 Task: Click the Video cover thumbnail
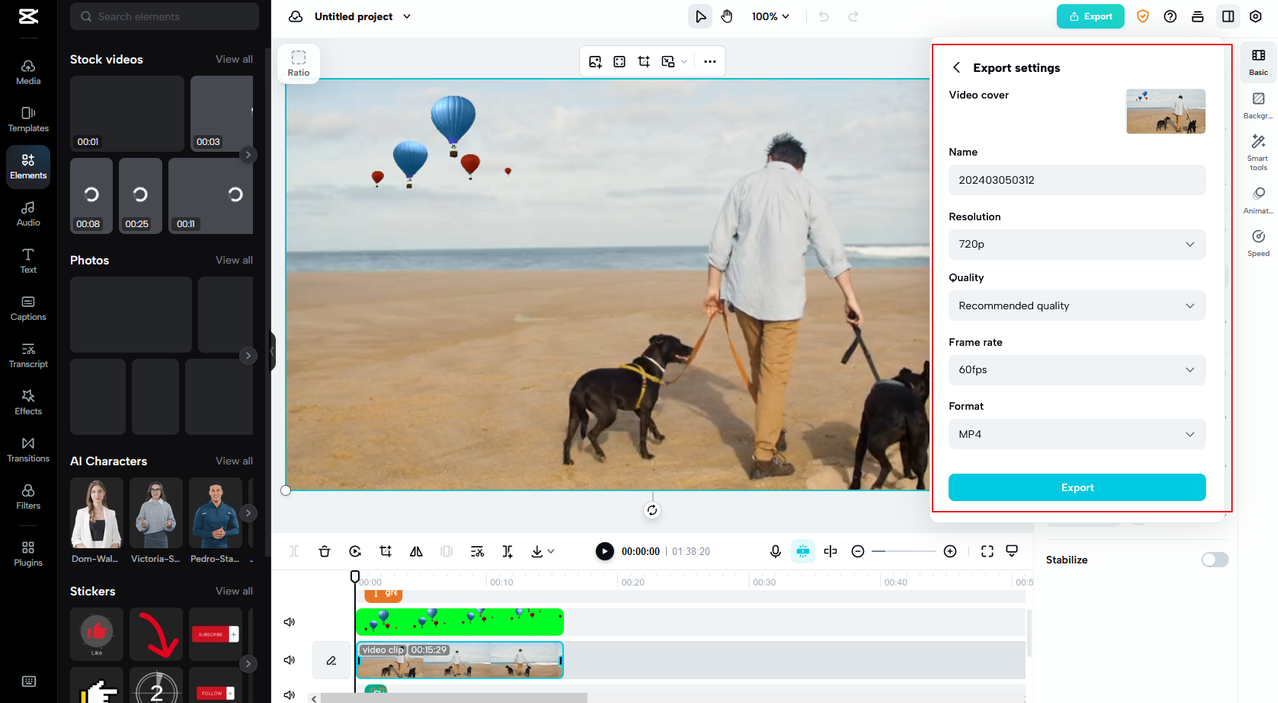(x=1165, y=111)
